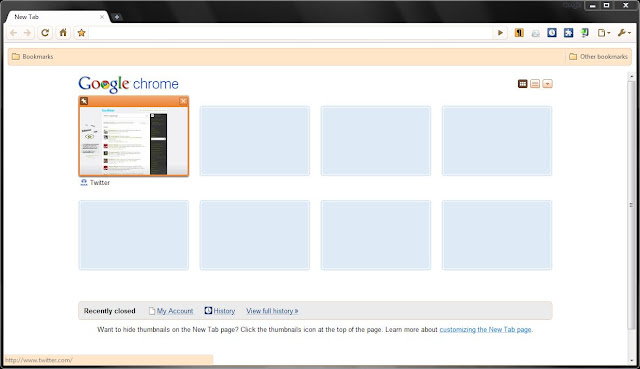Click the Google chrome logo
This screenshot has height=369, width=640.
[x=129, y=84]
